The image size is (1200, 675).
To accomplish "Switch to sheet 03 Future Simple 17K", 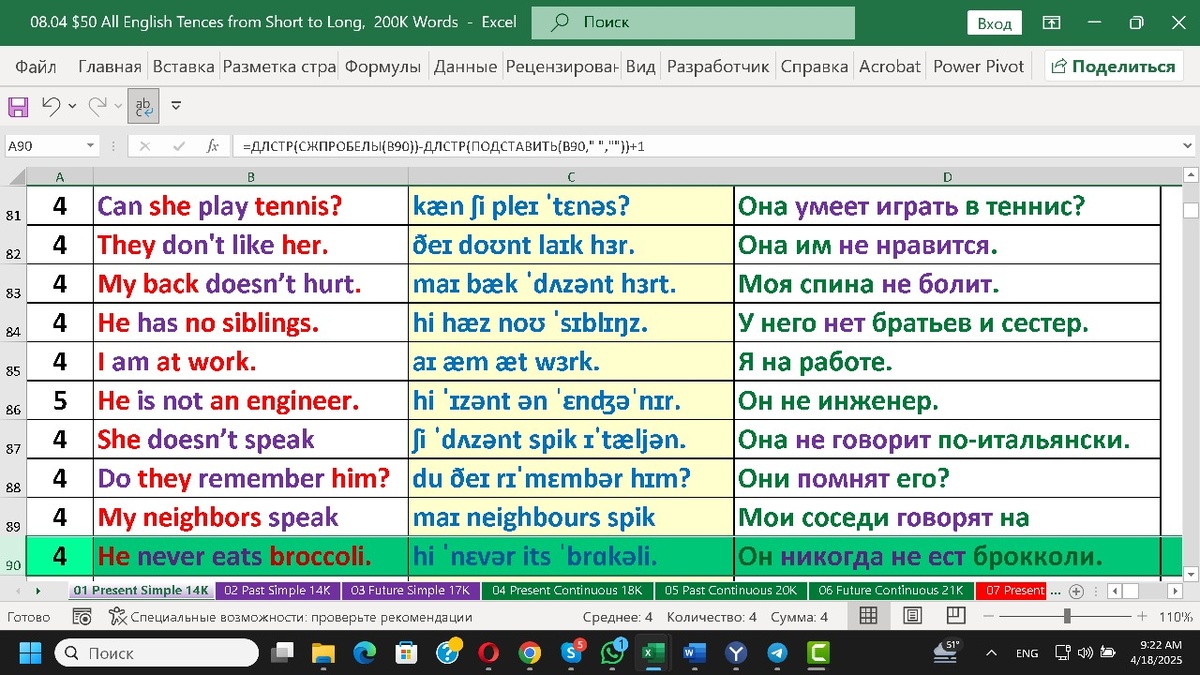I will point(411,590).
